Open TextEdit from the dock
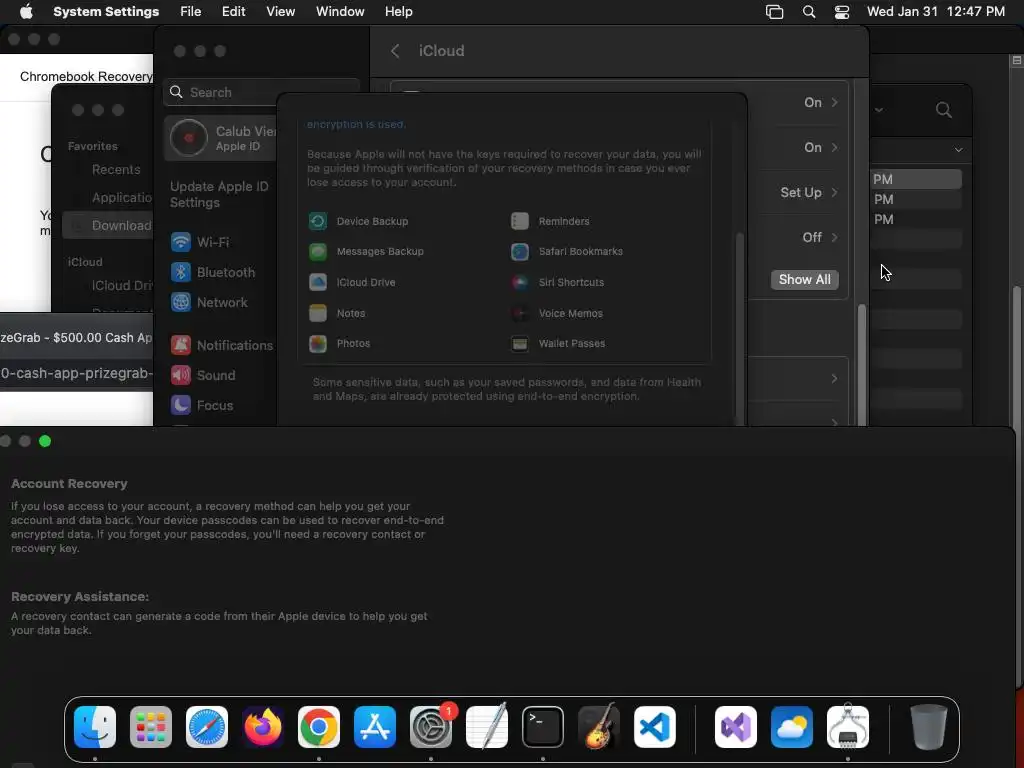1024x768 pixels. click(487, 727)
